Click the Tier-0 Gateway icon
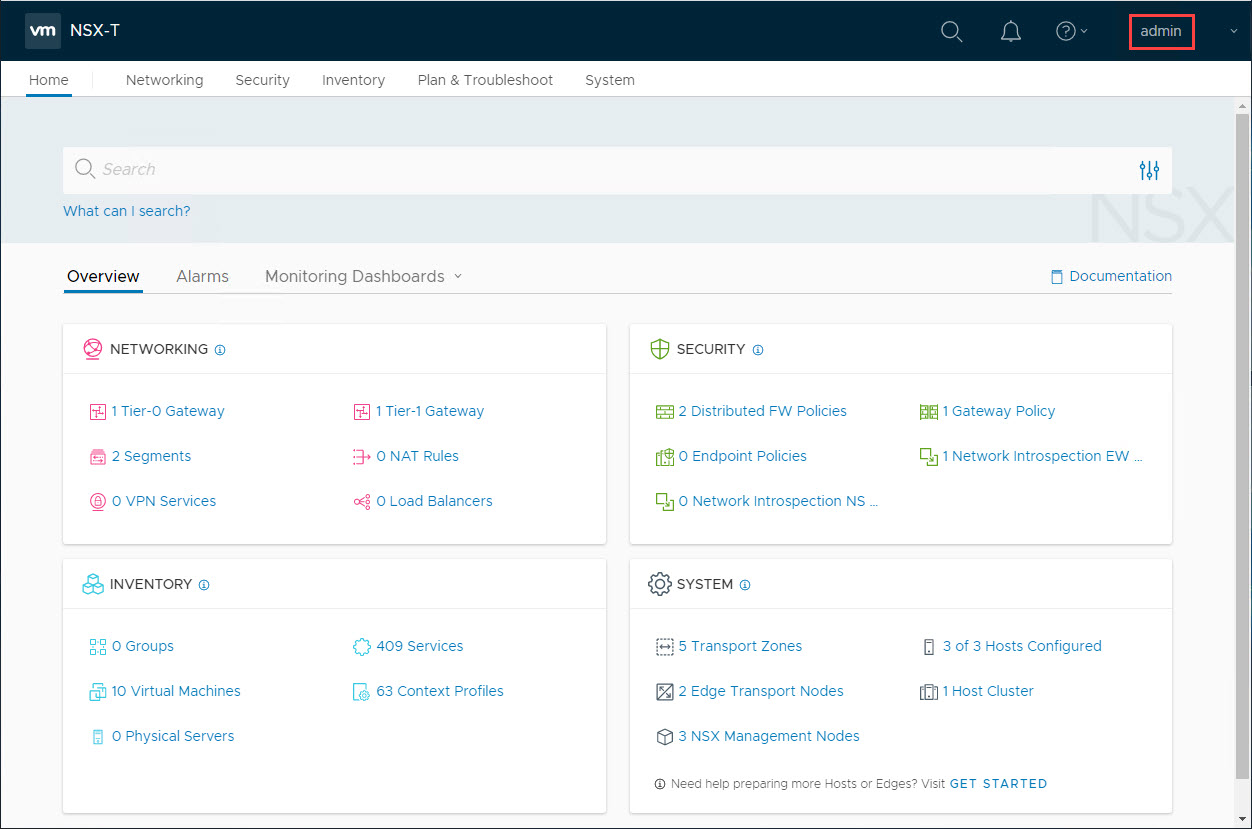The image size is (1252, 829). pyautogui.click(x=97, y=411)
